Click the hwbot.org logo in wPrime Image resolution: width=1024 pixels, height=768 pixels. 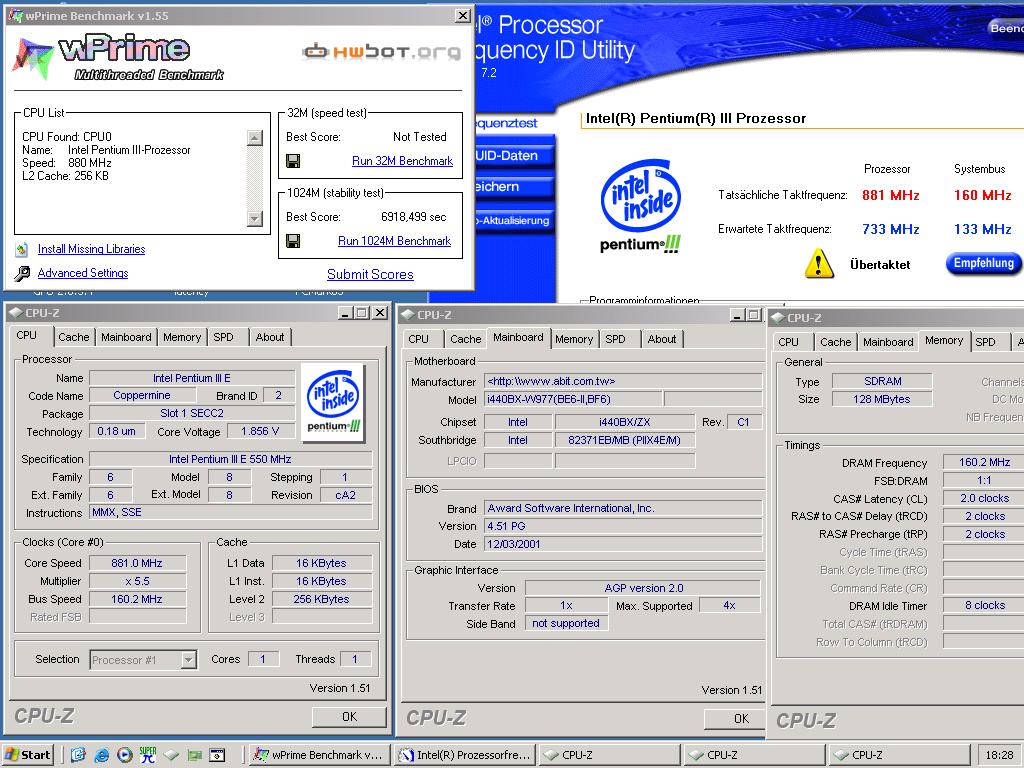pyautogui.click(x=381, y=51)
